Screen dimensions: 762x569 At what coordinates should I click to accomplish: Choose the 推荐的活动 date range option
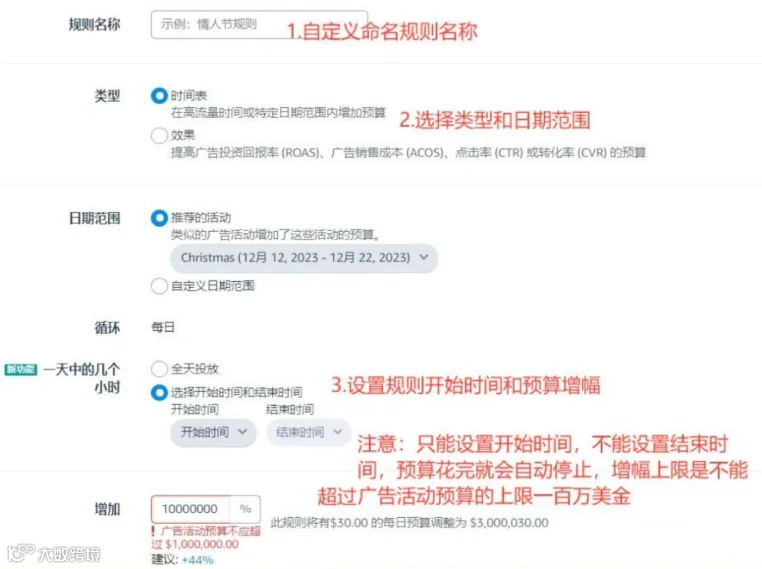[x=159, y=218]
